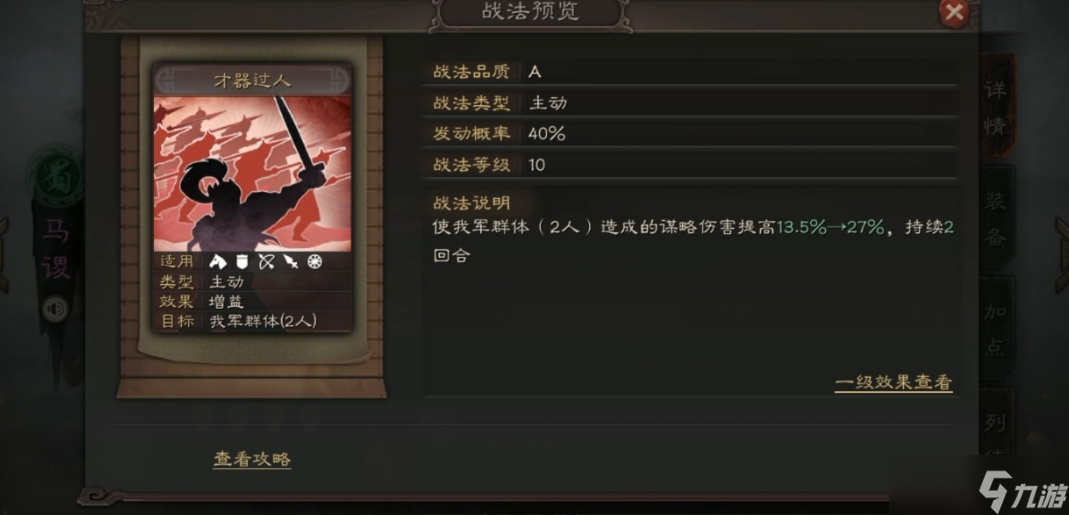Image resolution: width=1069 pixels, height=515 pixels.
Task: Click the 战法等级 10 row
Action: [x=689, y=164]
